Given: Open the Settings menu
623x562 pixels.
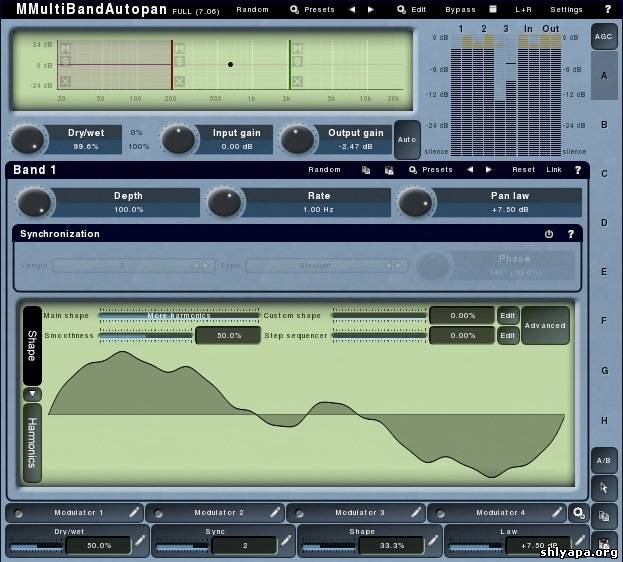Looking at the screenshot, I should [566, 9].
